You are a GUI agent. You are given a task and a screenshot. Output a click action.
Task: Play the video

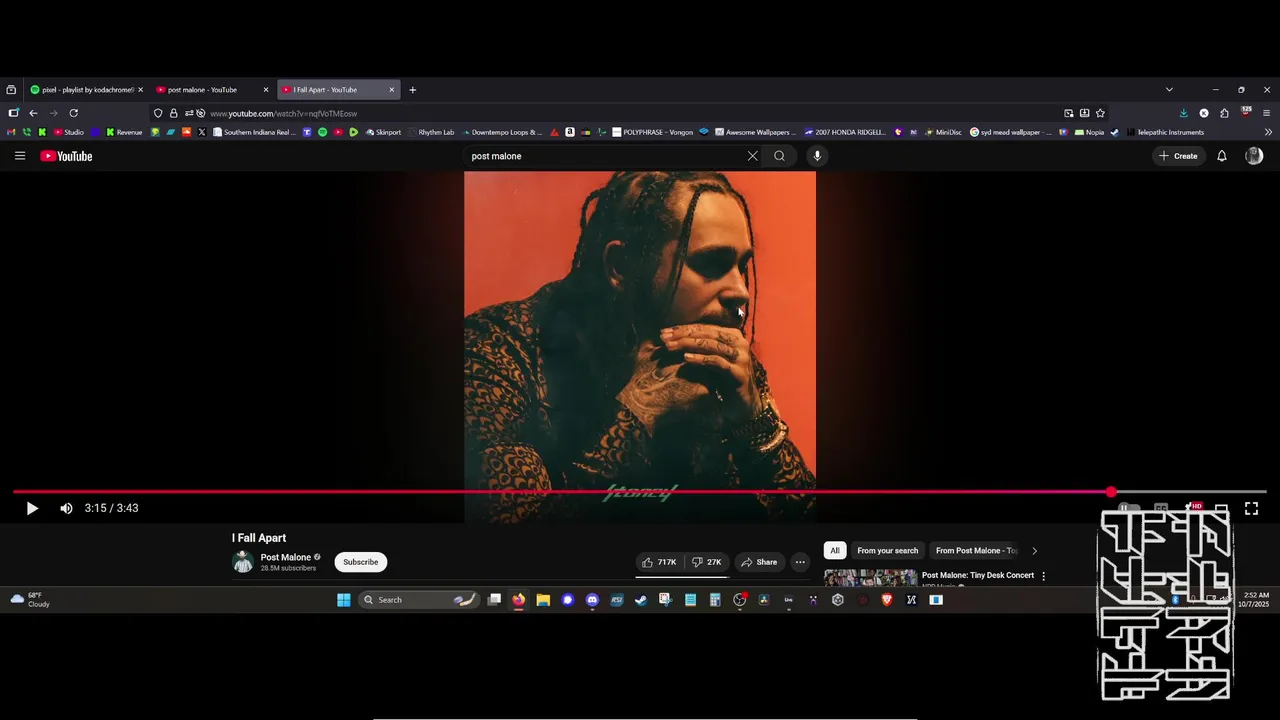(x=32, y=508)
